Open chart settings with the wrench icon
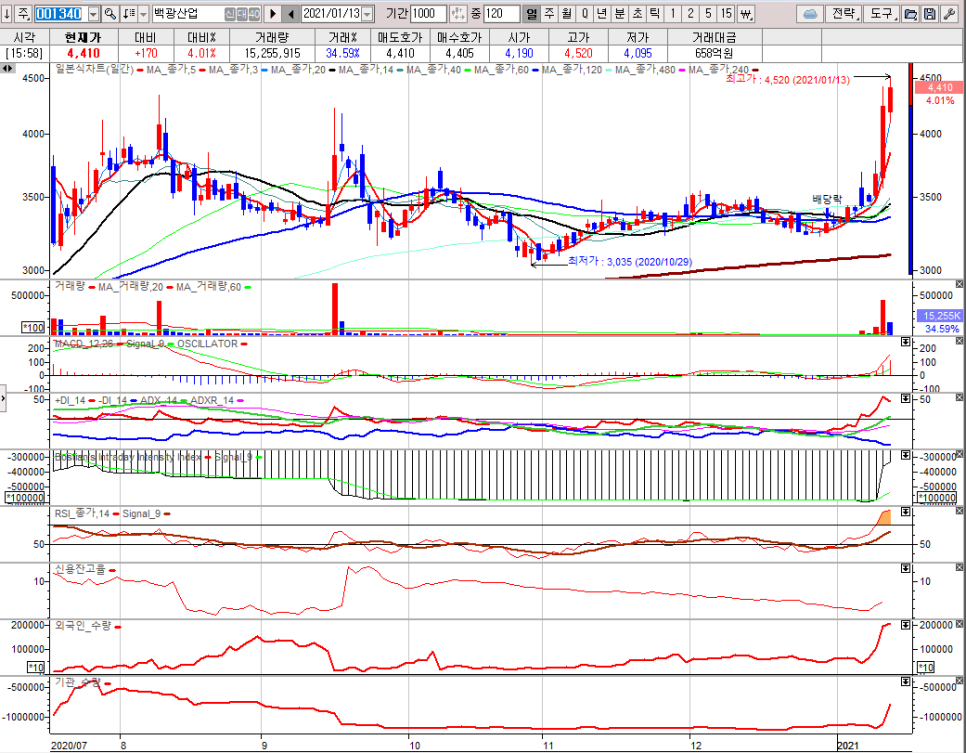966x753 pixels. tap(949, 14)
